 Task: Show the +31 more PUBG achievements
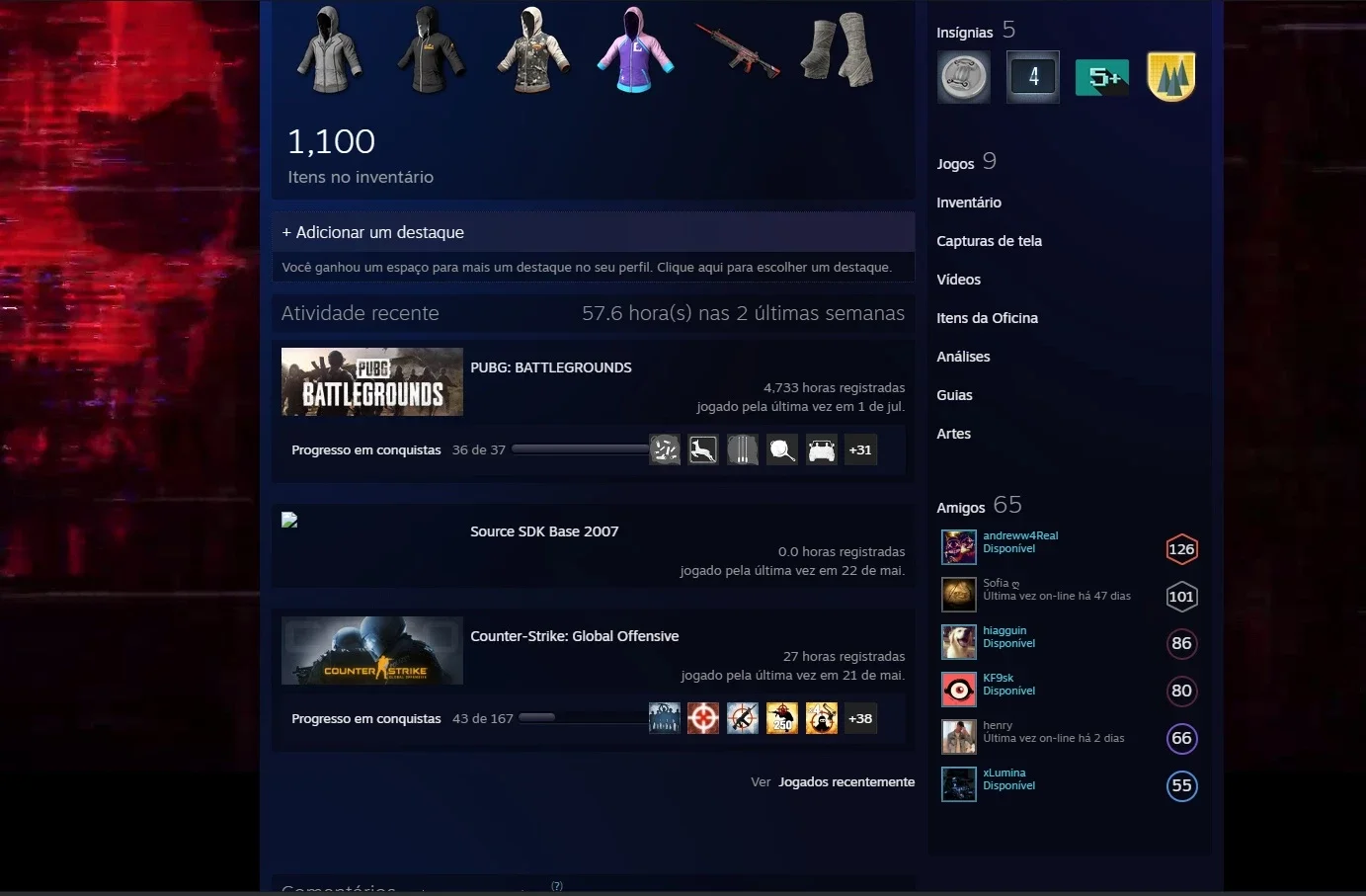coord(860,450)
